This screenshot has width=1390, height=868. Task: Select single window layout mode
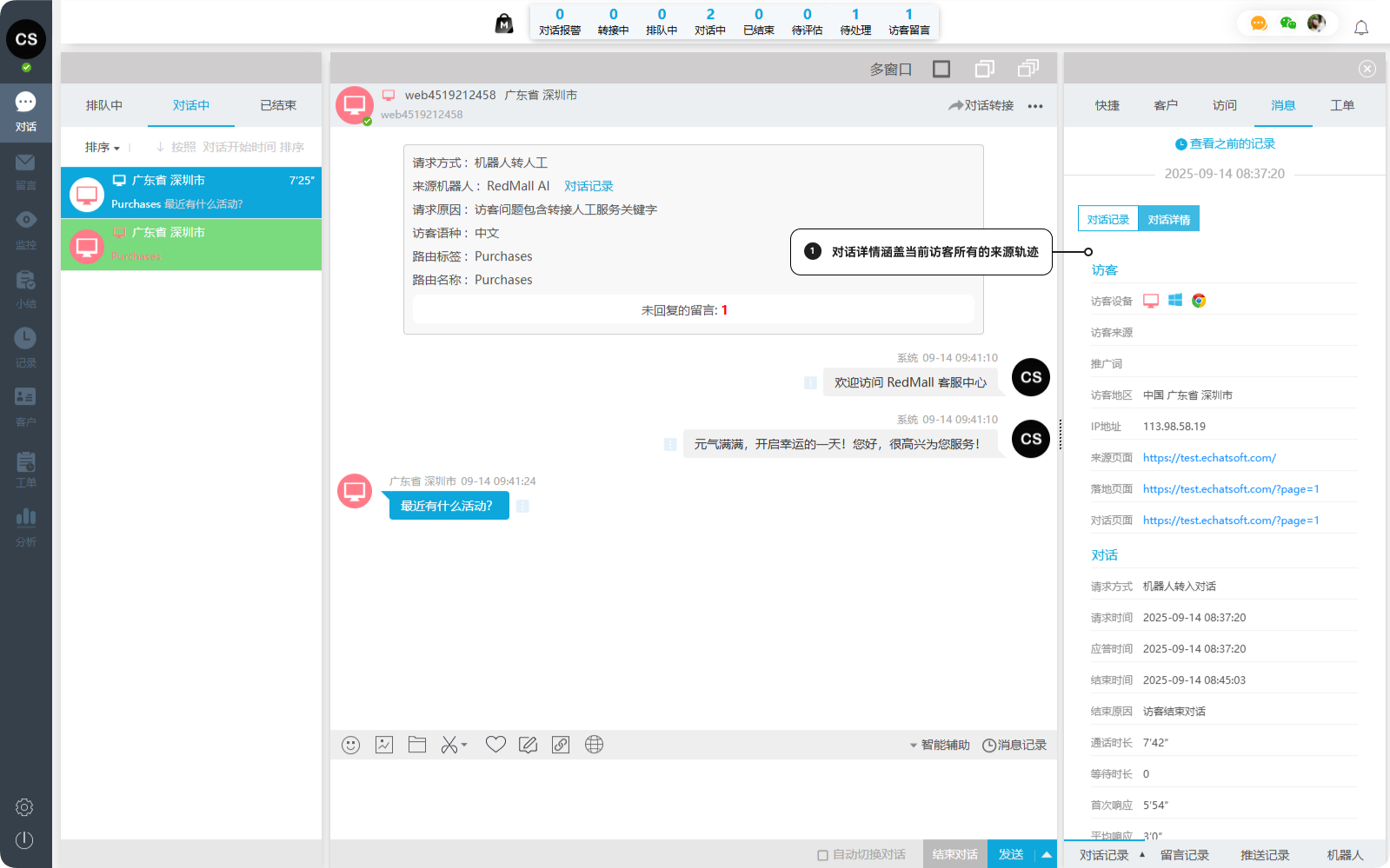point(941,69)
